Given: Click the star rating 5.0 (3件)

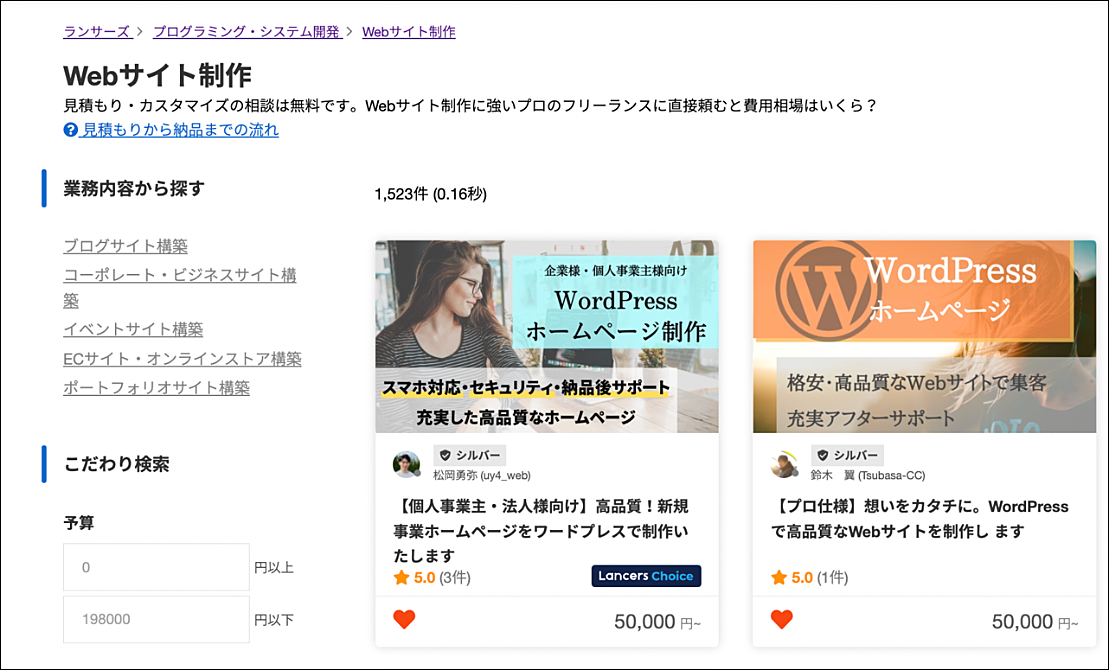Looking at the screenshot, I should (432, 578).
